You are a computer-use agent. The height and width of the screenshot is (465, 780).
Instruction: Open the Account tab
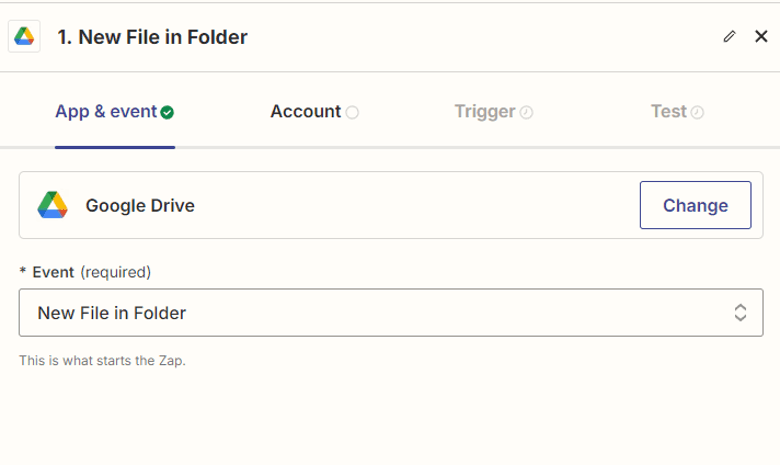(x=305, y=111)
